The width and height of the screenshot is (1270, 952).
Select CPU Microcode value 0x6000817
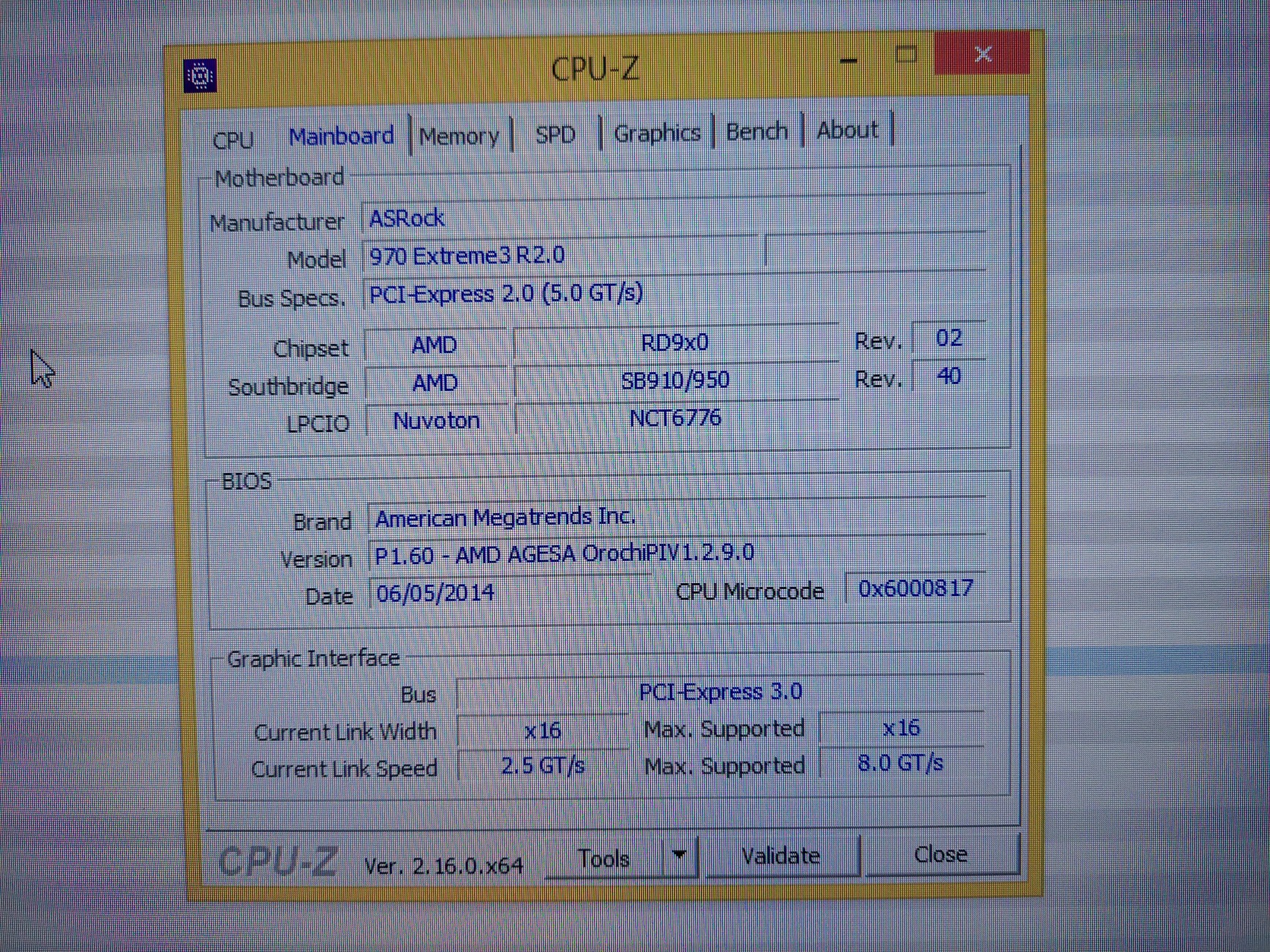click(915, 588)
